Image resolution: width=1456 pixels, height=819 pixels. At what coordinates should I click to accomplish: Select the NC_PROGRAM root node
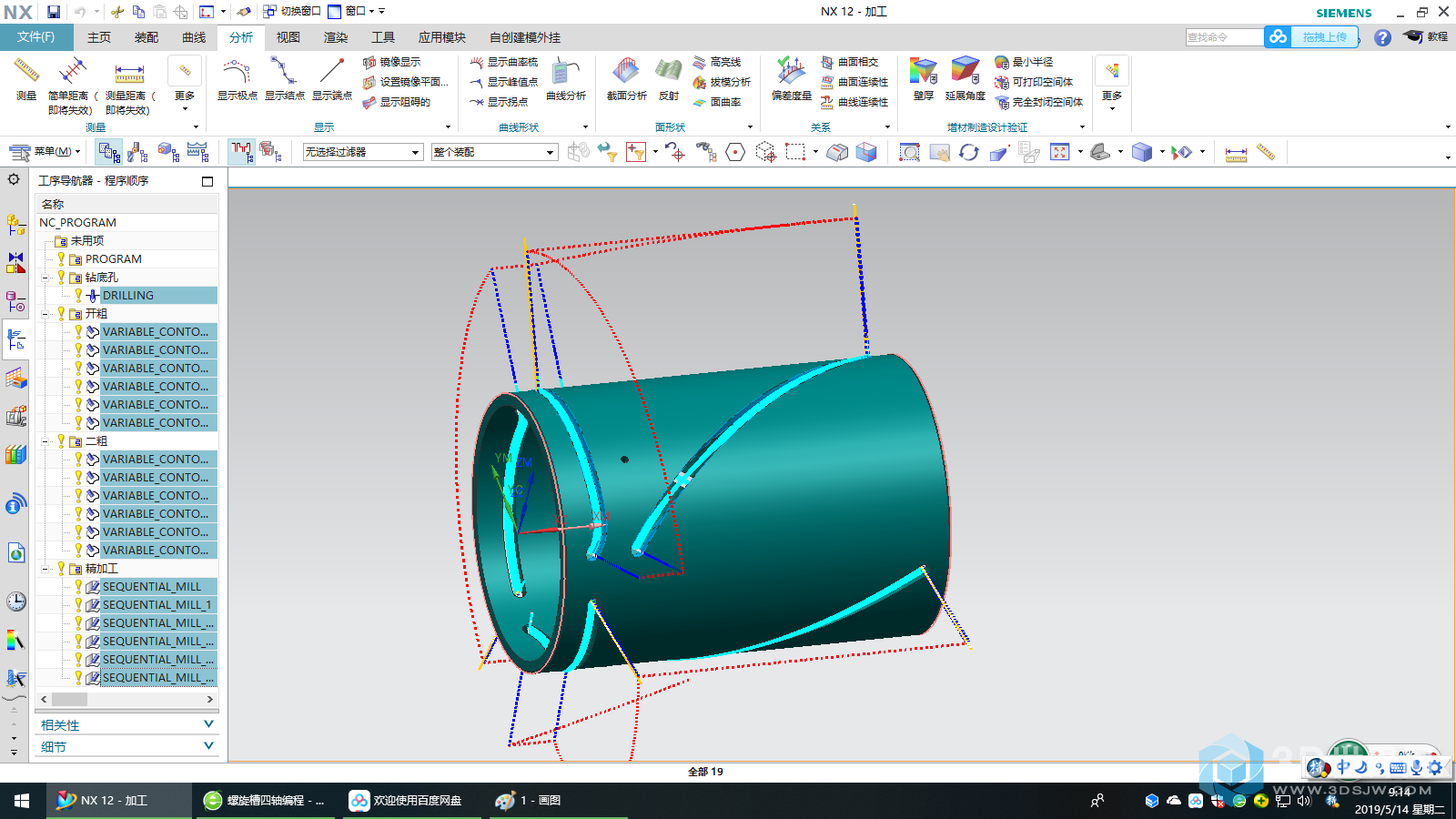(77, 223)
